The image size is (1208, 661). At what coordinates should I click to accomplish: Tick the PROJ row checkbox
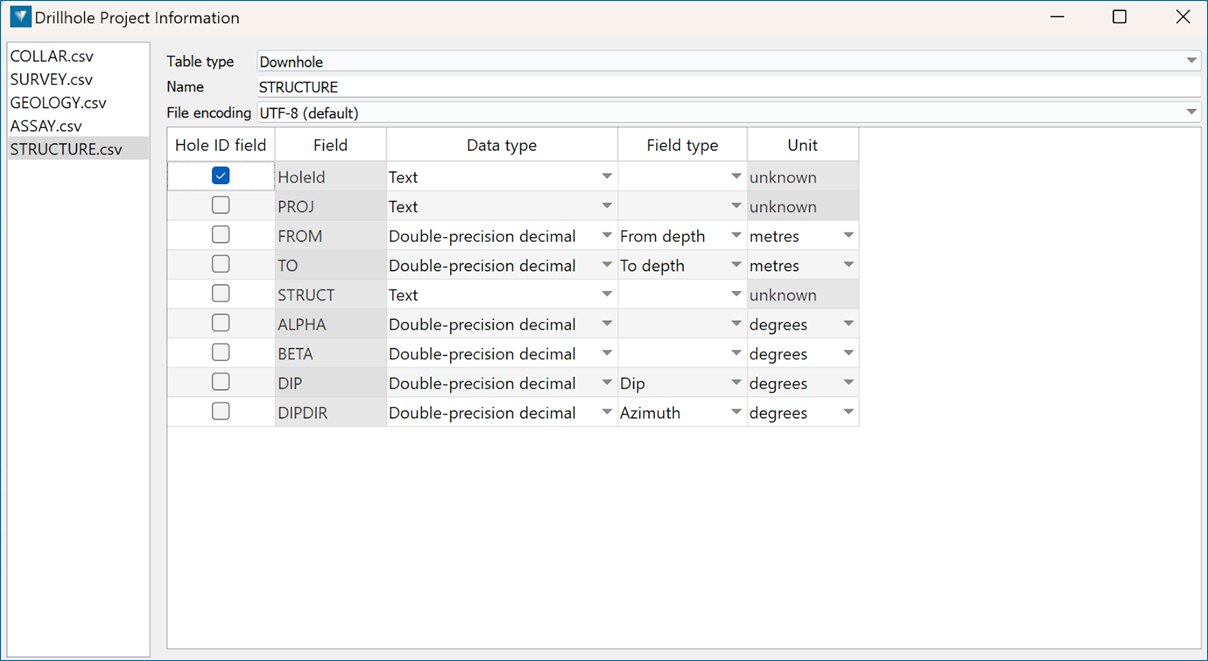pyautogui.click(x=221, y=206)
